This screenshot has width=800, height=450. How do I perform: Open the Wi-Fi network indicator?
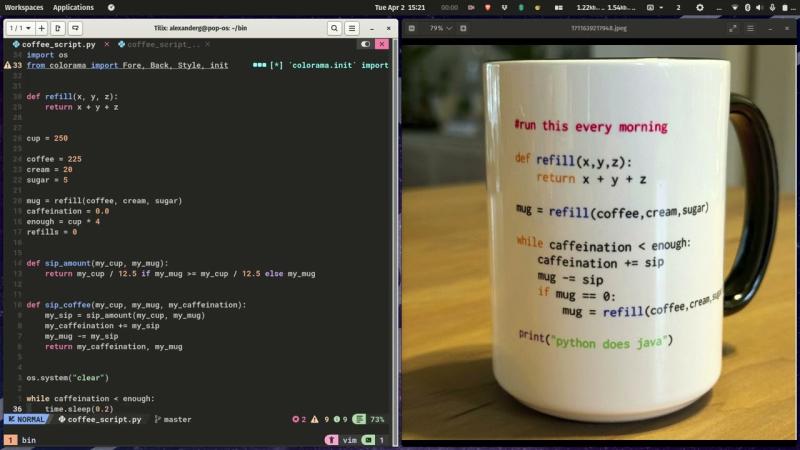pyautogui.click(x=735, y=8)
